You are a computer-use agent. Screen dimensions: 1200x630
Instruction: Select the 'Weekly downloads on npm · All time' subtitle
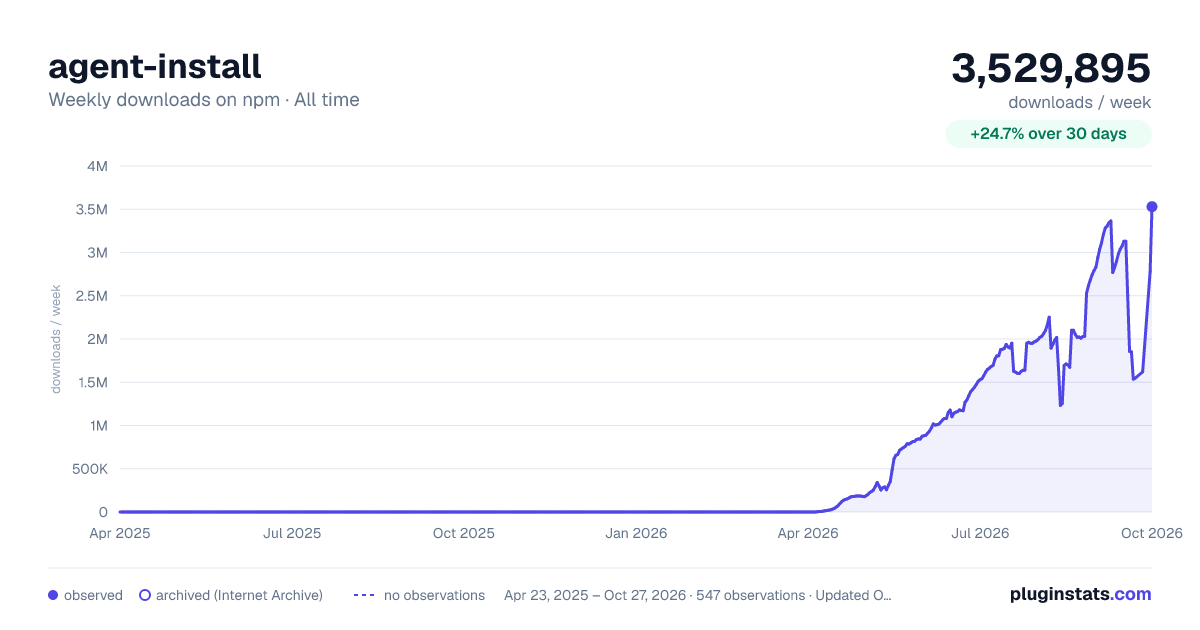[204, 100]
